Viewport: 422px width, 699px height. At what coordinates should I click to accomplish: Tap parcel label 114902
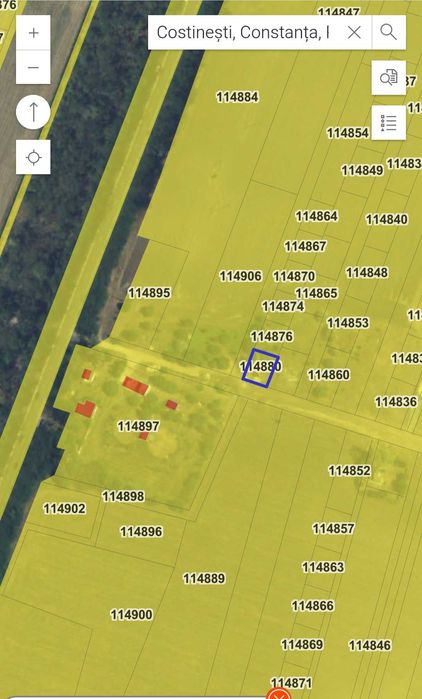coord(65,508)
